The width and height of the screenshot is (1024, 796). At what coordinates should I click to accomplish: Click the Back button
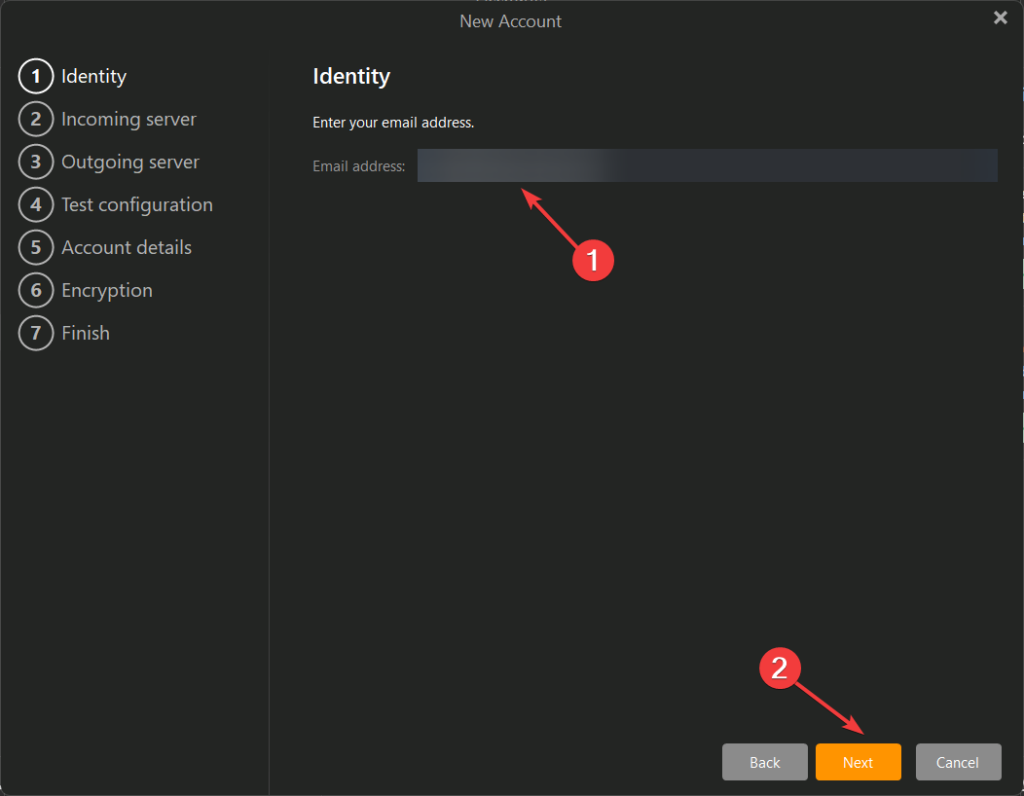point(764,762)
